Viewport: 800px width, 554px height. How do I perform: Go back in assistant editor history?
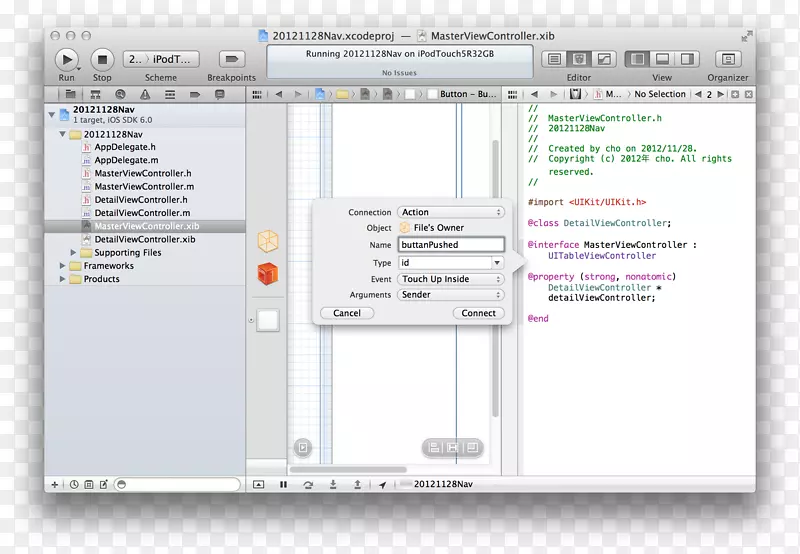point(534,94)
